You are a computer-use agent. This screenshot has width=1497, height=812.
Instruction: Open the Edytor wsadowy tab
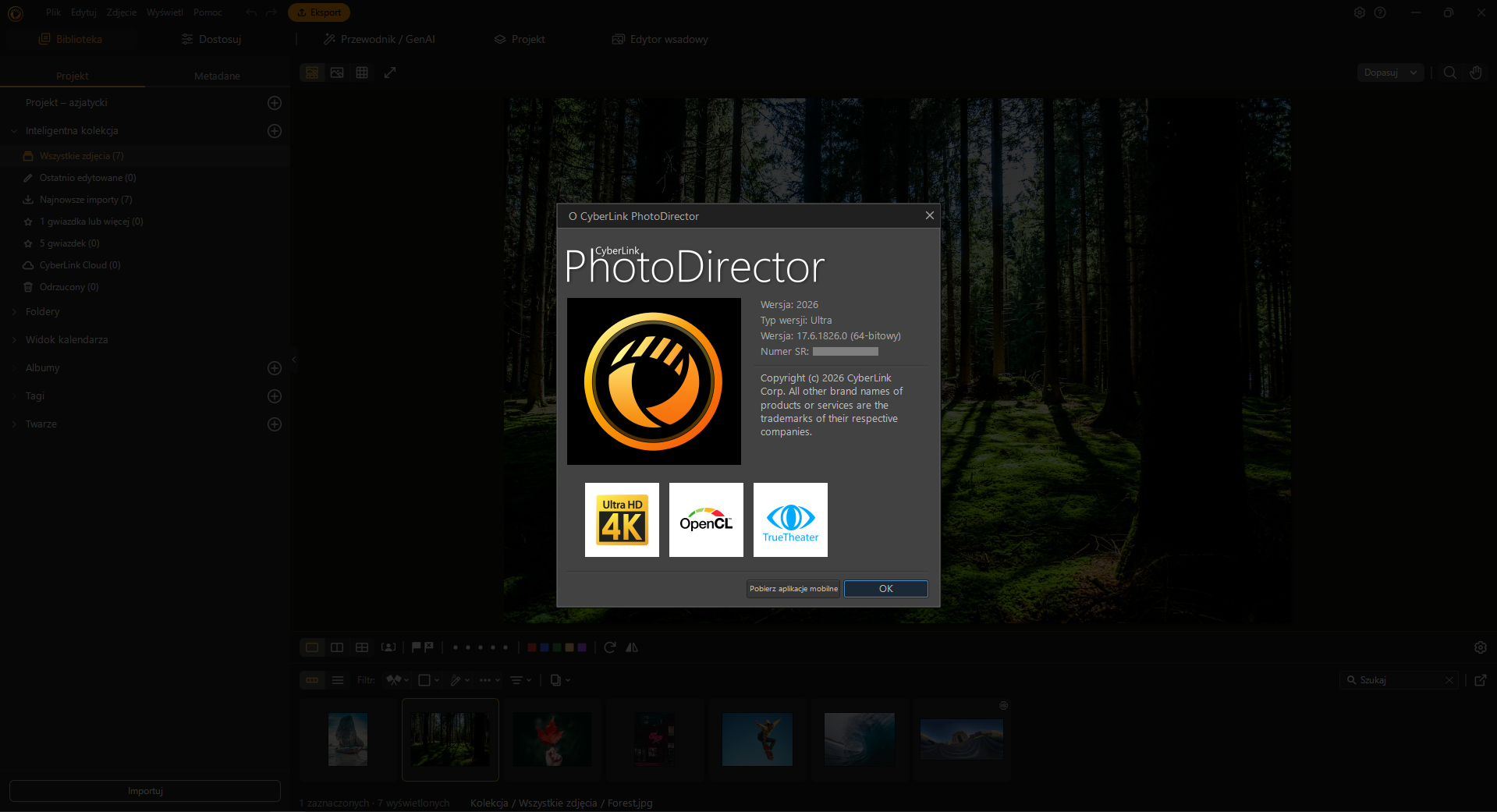click(660, 39)
